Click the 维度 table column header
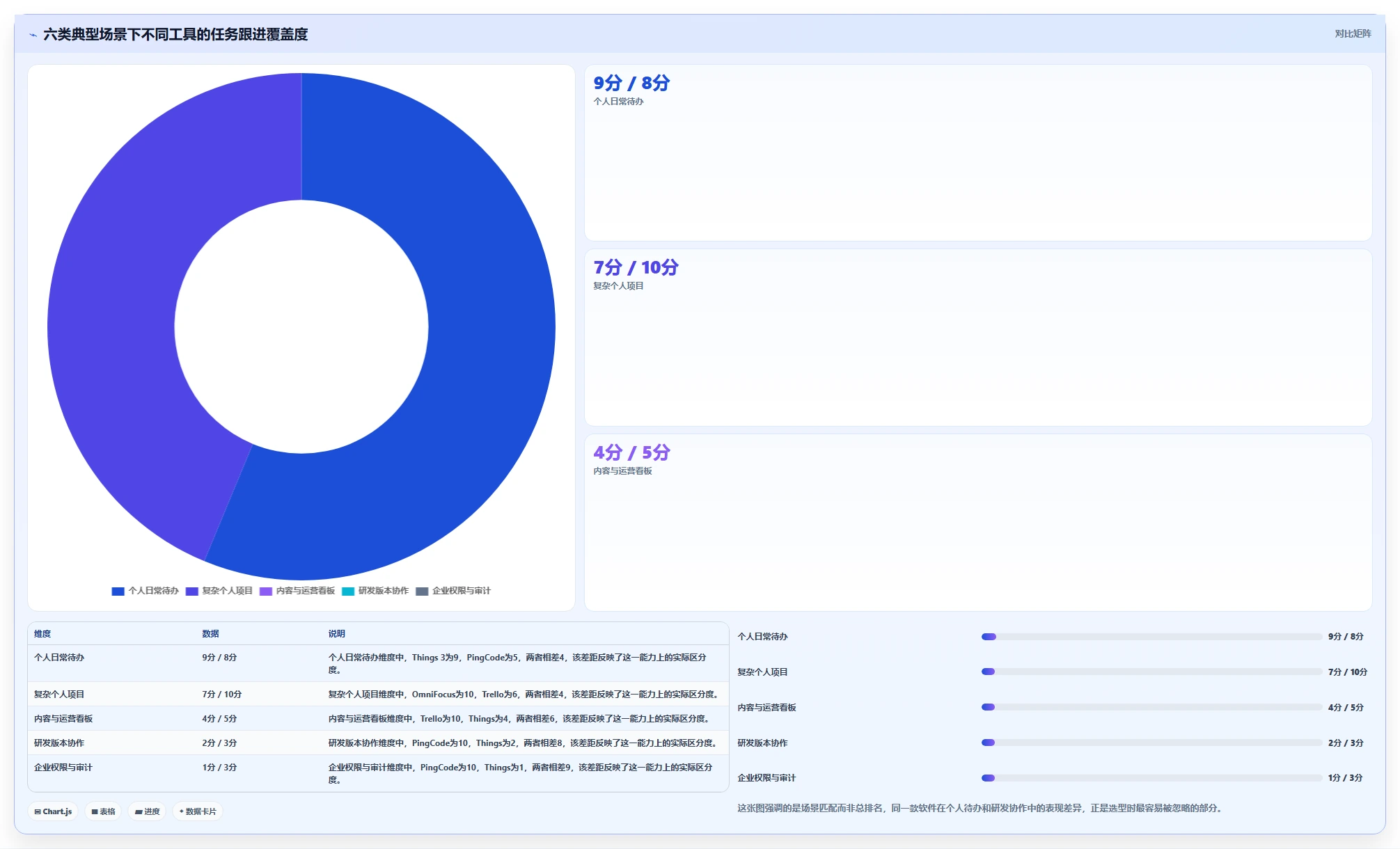Image resolution: width=1400 pixels, height=849 pixels. [42, 634]
